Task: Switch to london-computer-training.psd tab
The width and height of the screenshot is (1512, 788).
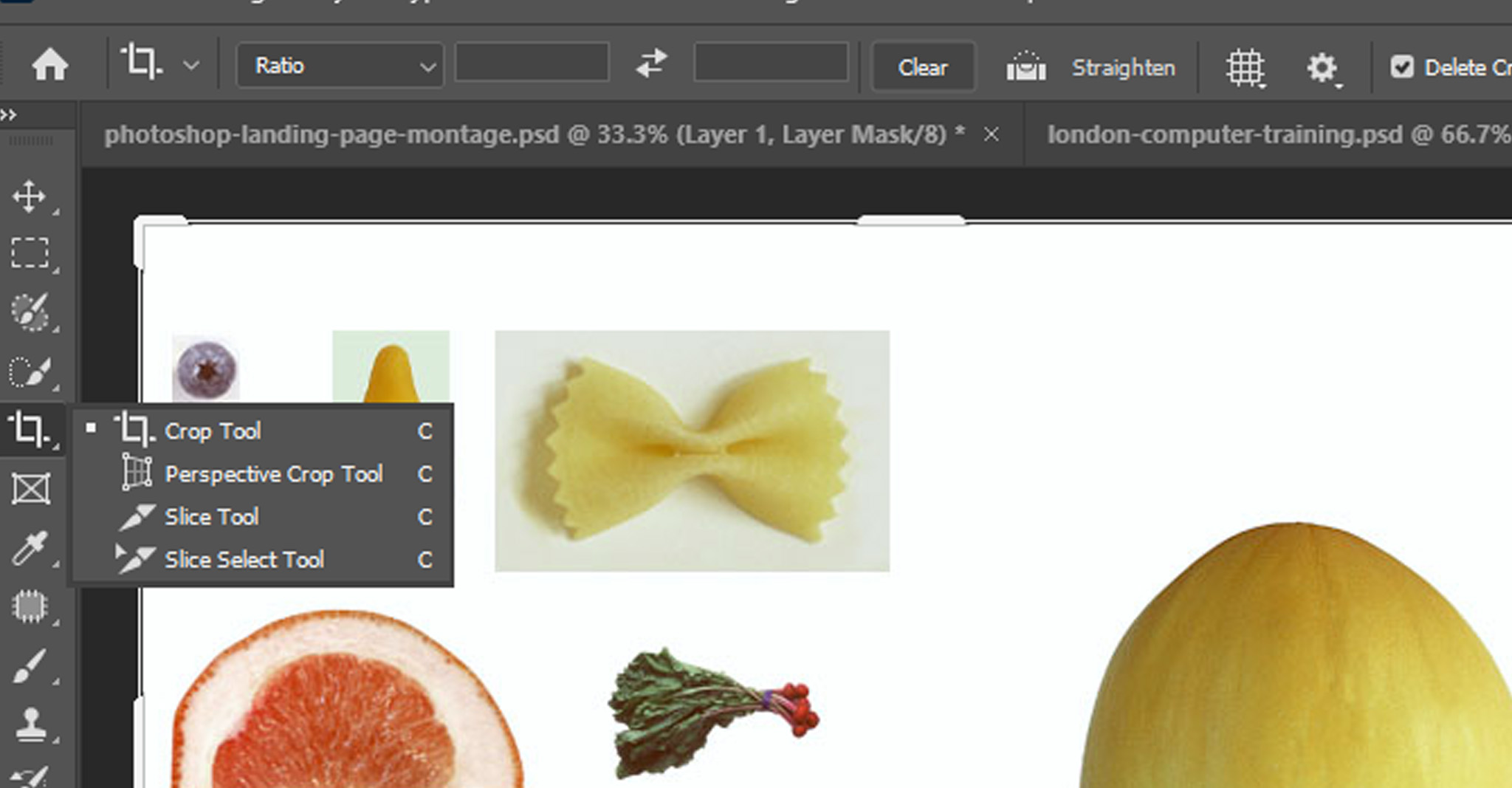Action: pos(1279,134)
